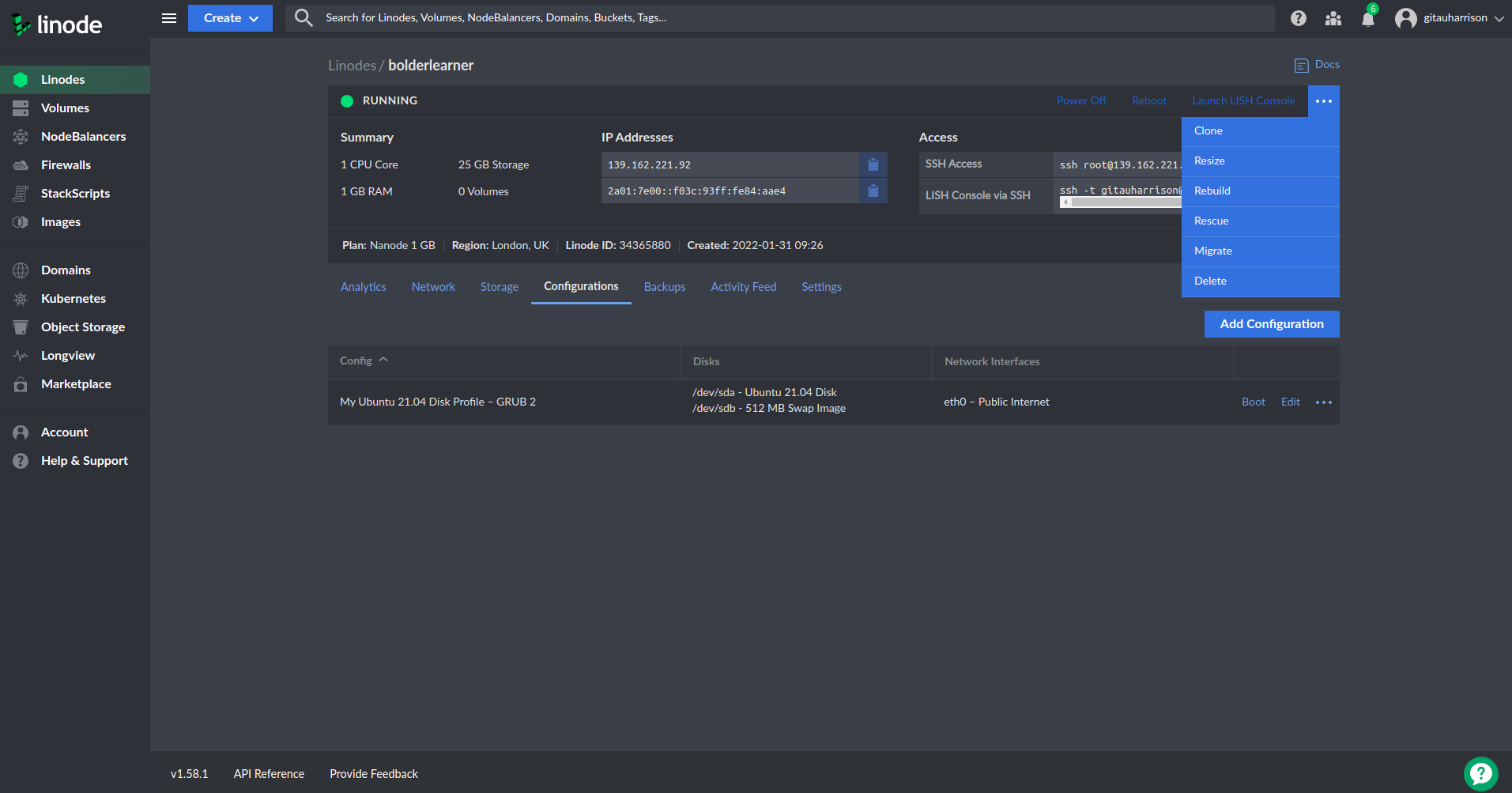Switch to the Analytics tab
The height and width of the screenshot is (793, 1512).
click(364, 287)
